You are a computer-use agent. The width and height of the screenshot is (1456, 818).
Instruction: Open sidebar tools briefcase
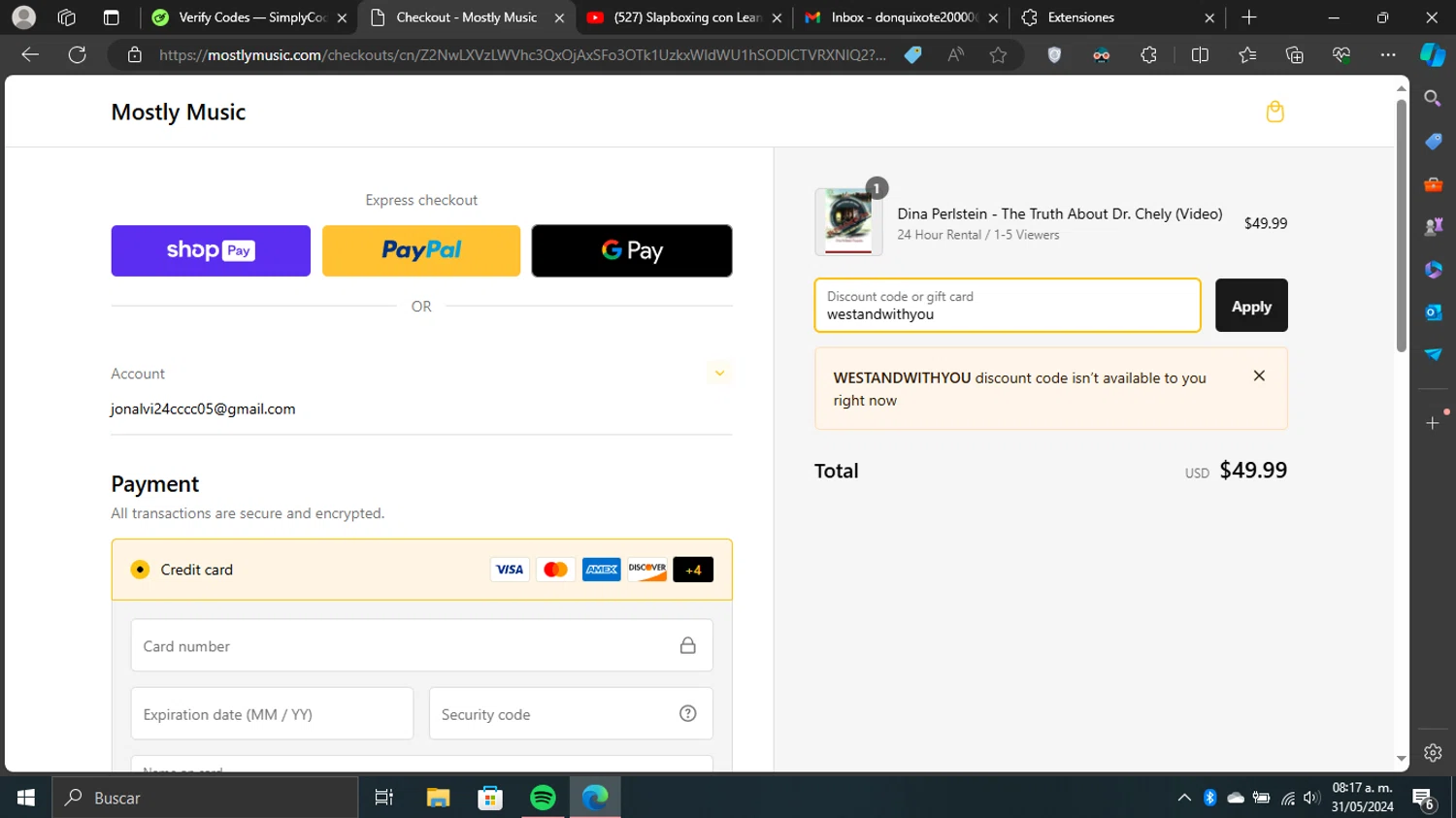click(1433, 184)
